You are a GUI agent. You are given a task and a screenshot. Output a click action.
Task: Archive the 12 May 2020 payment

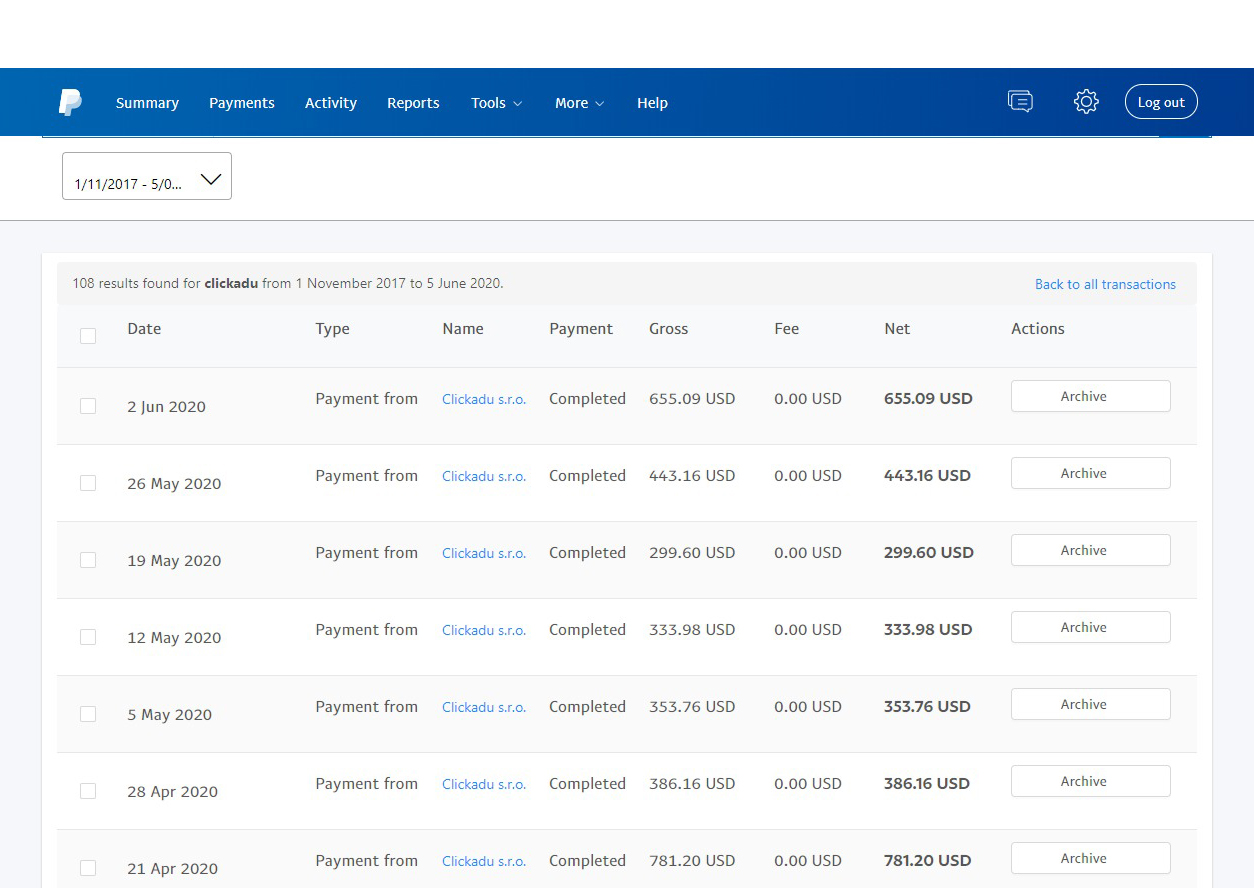click(1091, 627)
